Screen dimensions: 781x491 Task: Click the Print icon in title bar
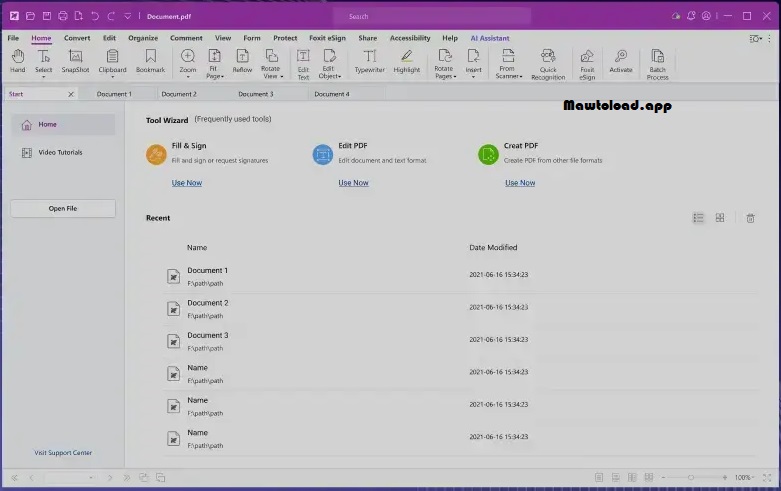coord(63,16)
